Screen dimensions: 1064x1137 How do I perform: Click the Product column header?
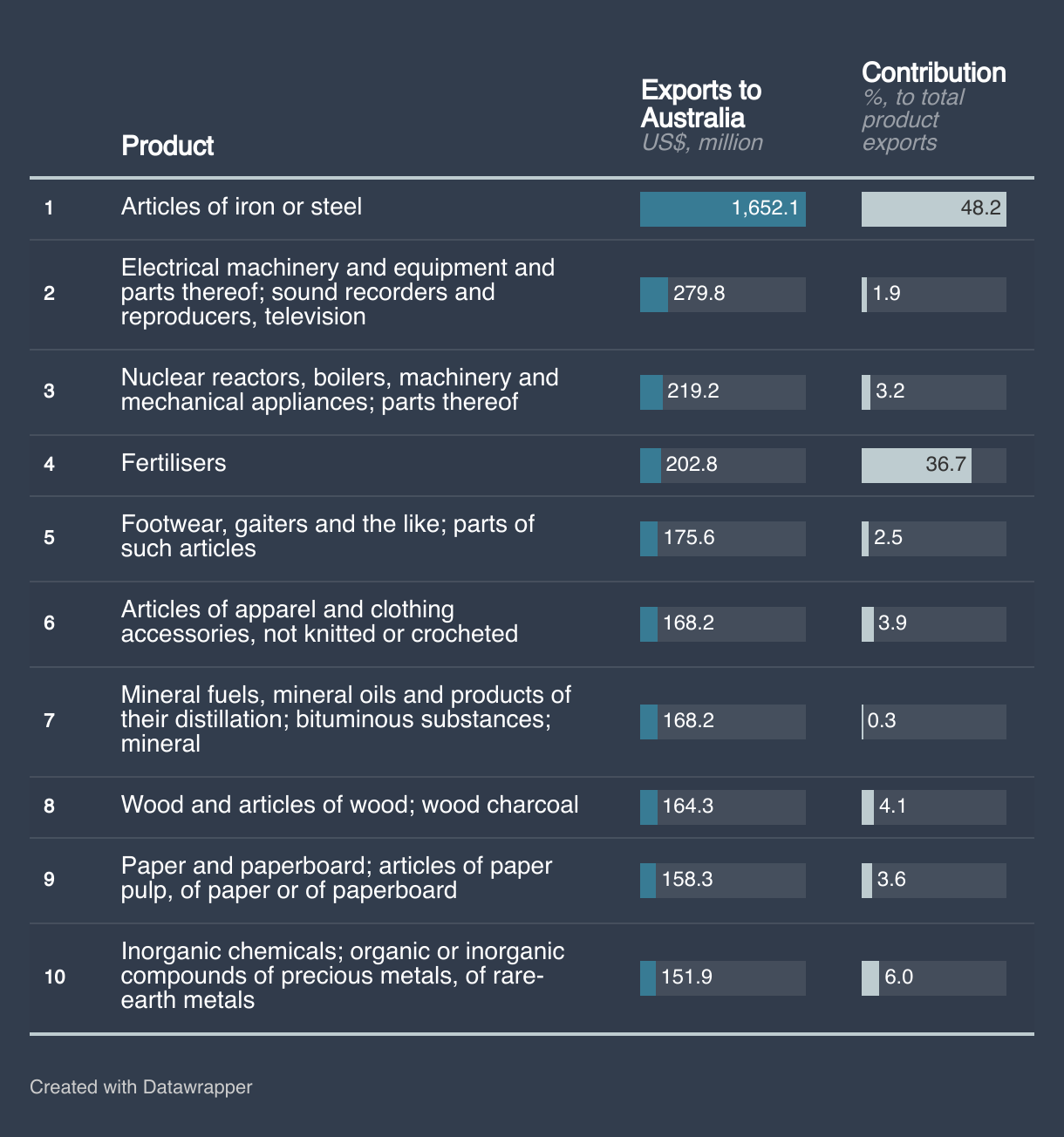click(167, 146)
